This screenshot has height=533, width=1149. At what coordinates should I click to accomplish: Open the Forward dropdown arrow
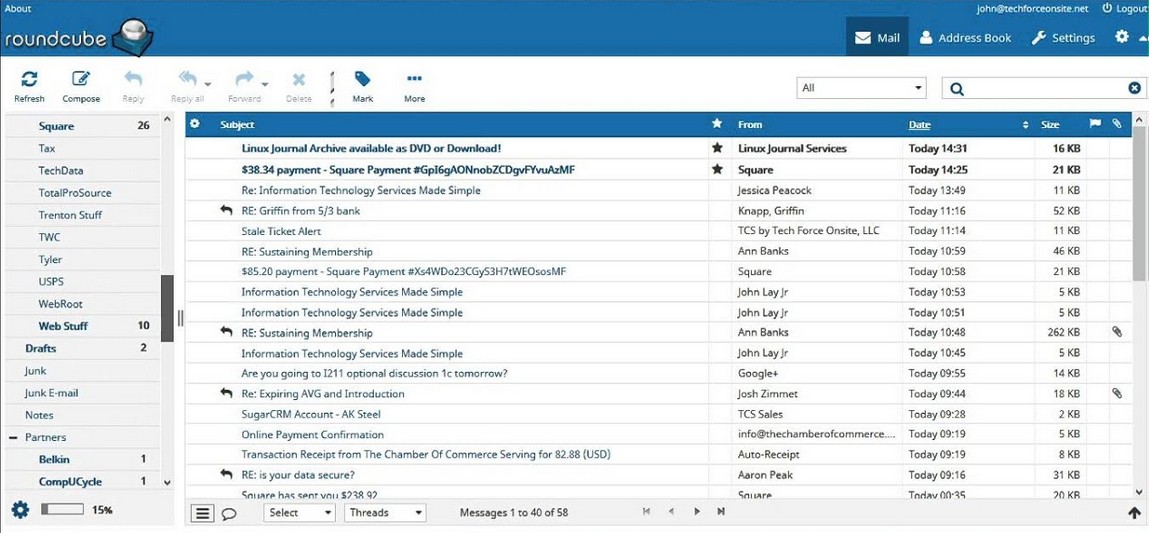(265, 83)
